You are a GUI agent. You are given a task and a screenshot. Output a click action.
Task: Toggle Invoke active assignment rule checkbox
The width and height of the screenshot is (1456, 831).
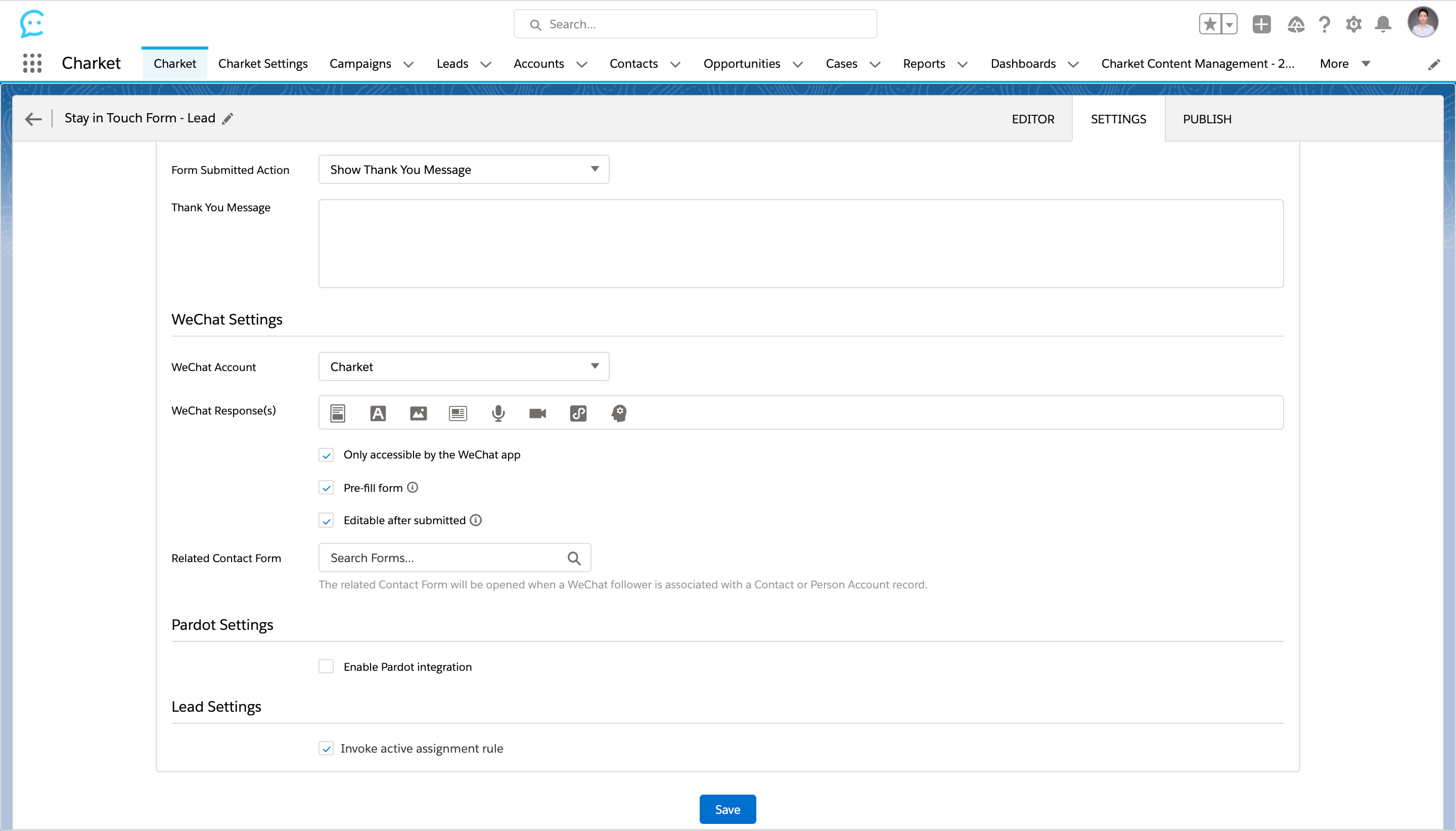pyautogui.click(x=326, y=748)
